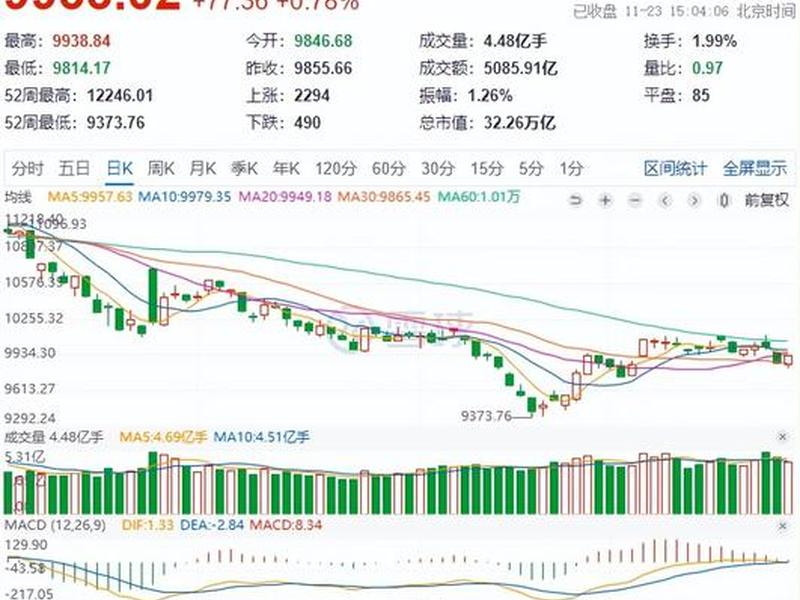
Task: Click the DEA:-2.84 value
Action: 212,525
